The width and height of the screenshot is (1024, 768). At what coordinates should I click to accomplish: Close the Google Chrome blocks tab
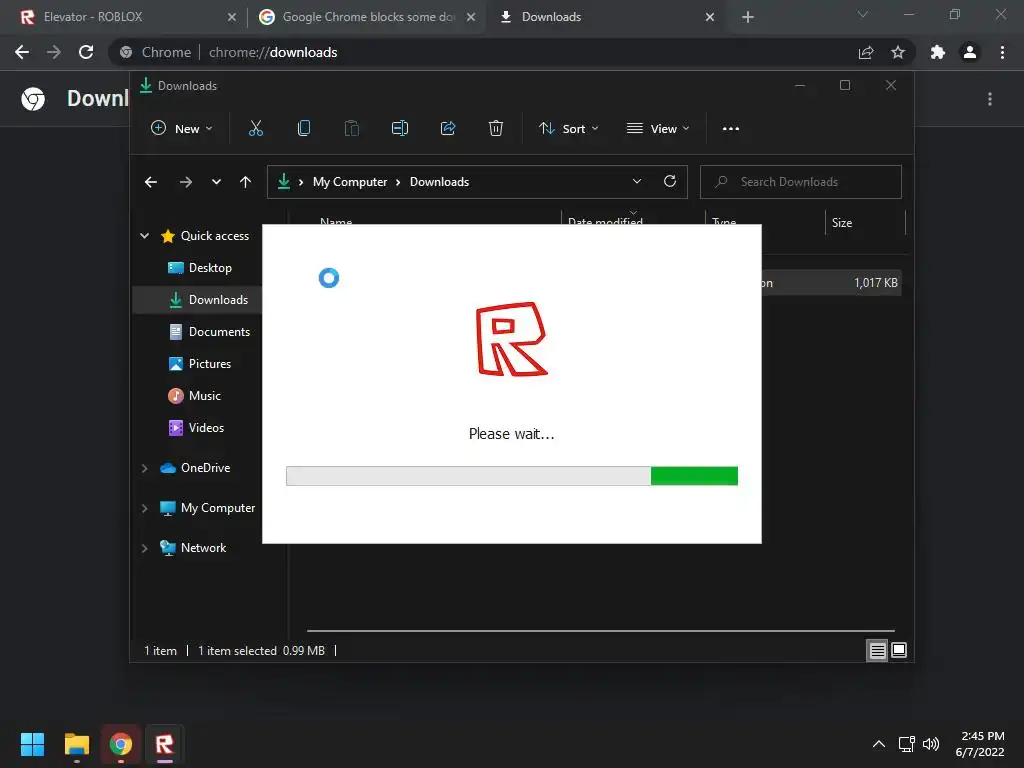[471, 17]
